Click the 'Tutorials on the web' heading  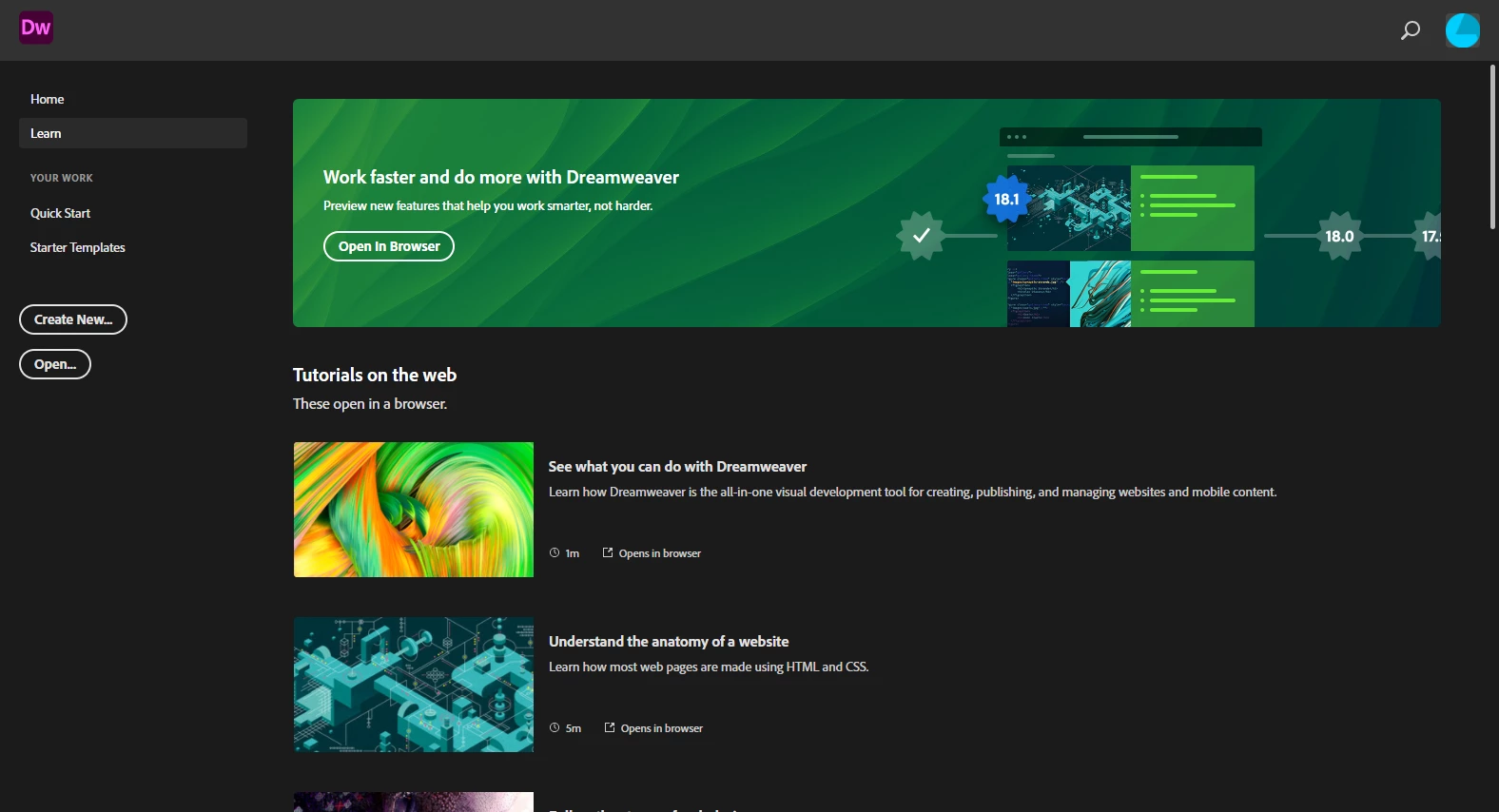375,375
